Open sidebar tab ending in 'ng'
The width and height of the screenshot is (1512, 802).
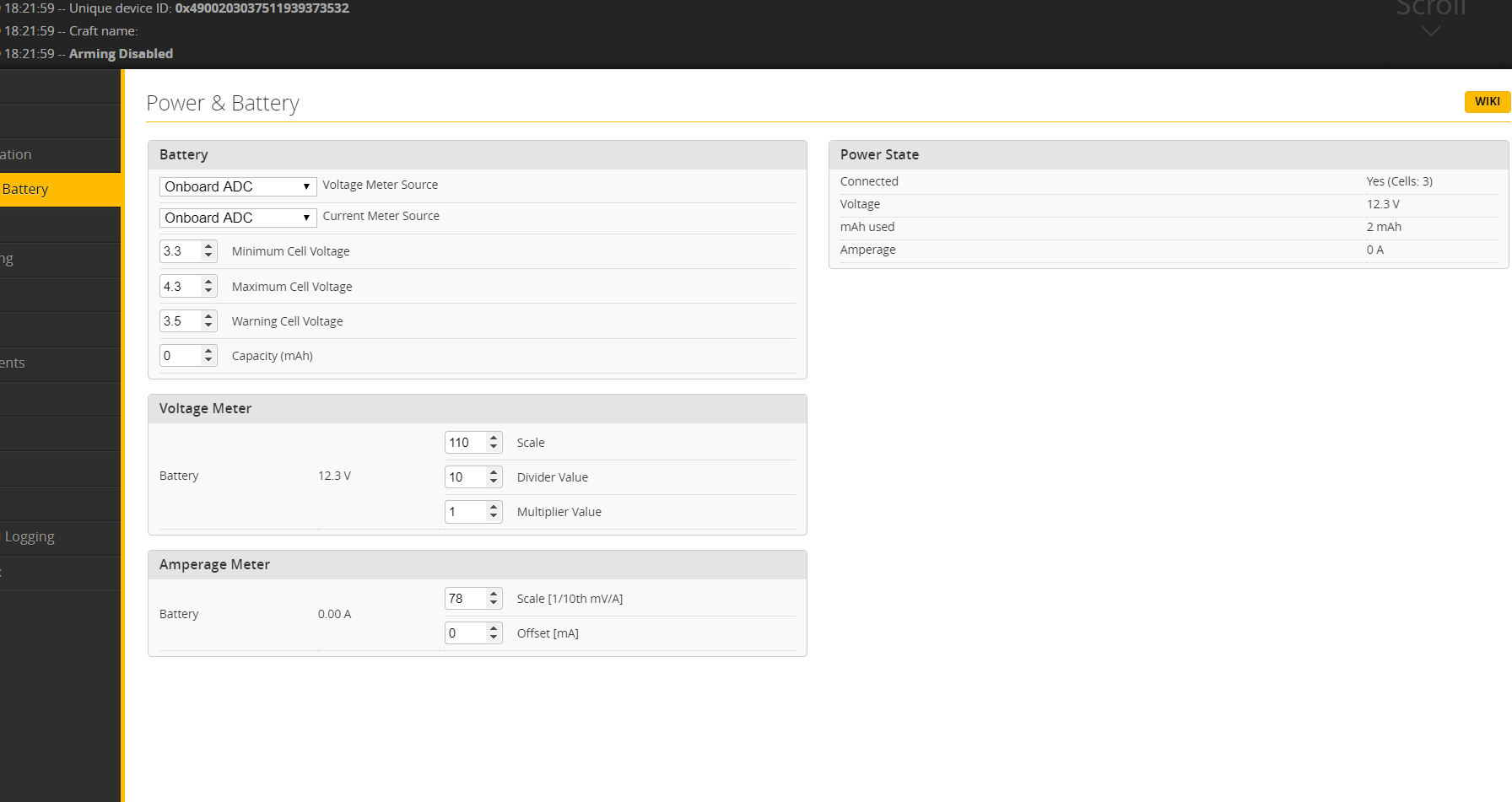coord(60,260)
